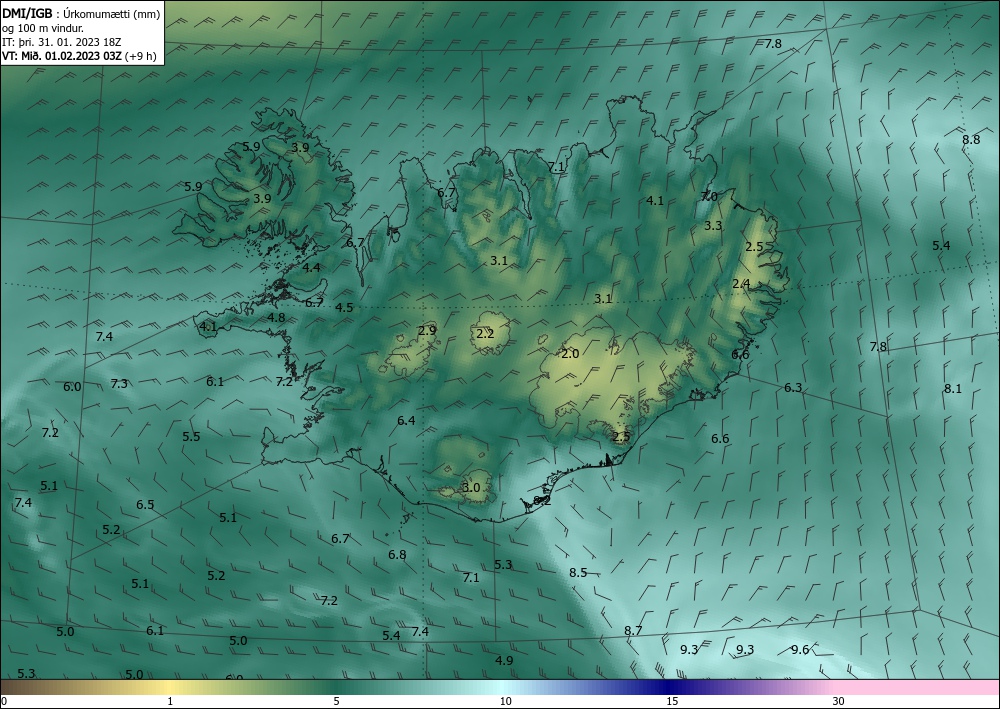The width and height of the screenshot is (1000, 709).
Task: Select the 'VT: Mið. 01.02.2023 03Z (+9 h)' line
Action: point(79,56)
